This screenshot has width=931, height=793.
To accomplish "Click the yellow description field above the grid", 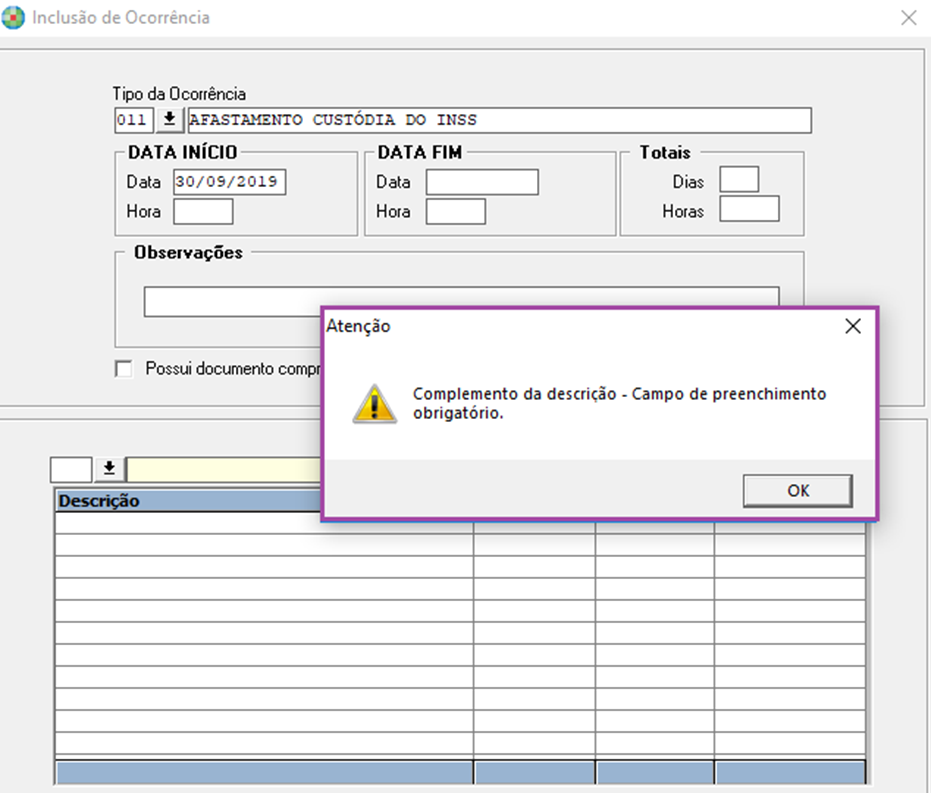I will pos(224,470).
